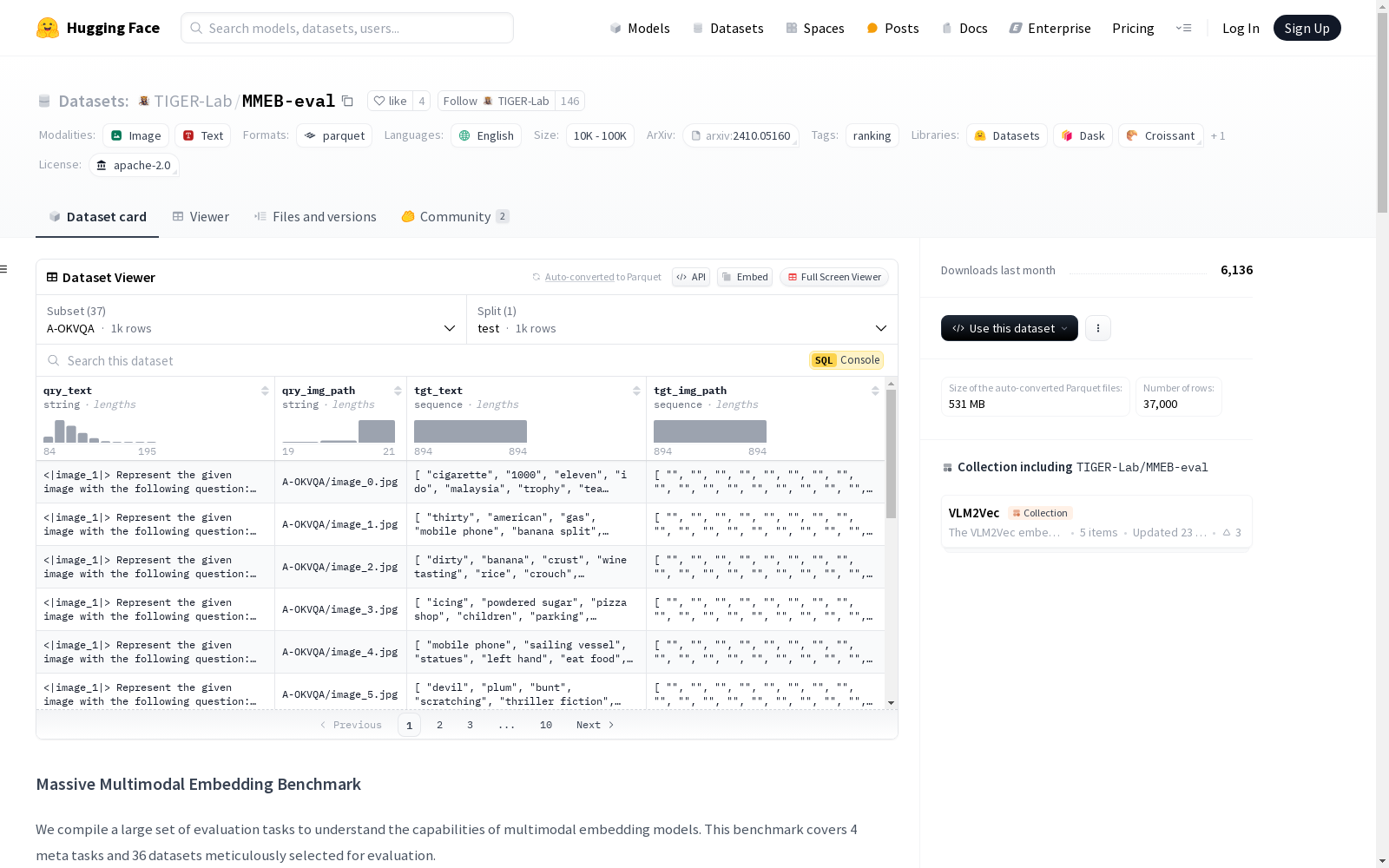Viewport: 1389px width, 868px height.
Task: Select the Image modality tag
Action: pos(136,135)
